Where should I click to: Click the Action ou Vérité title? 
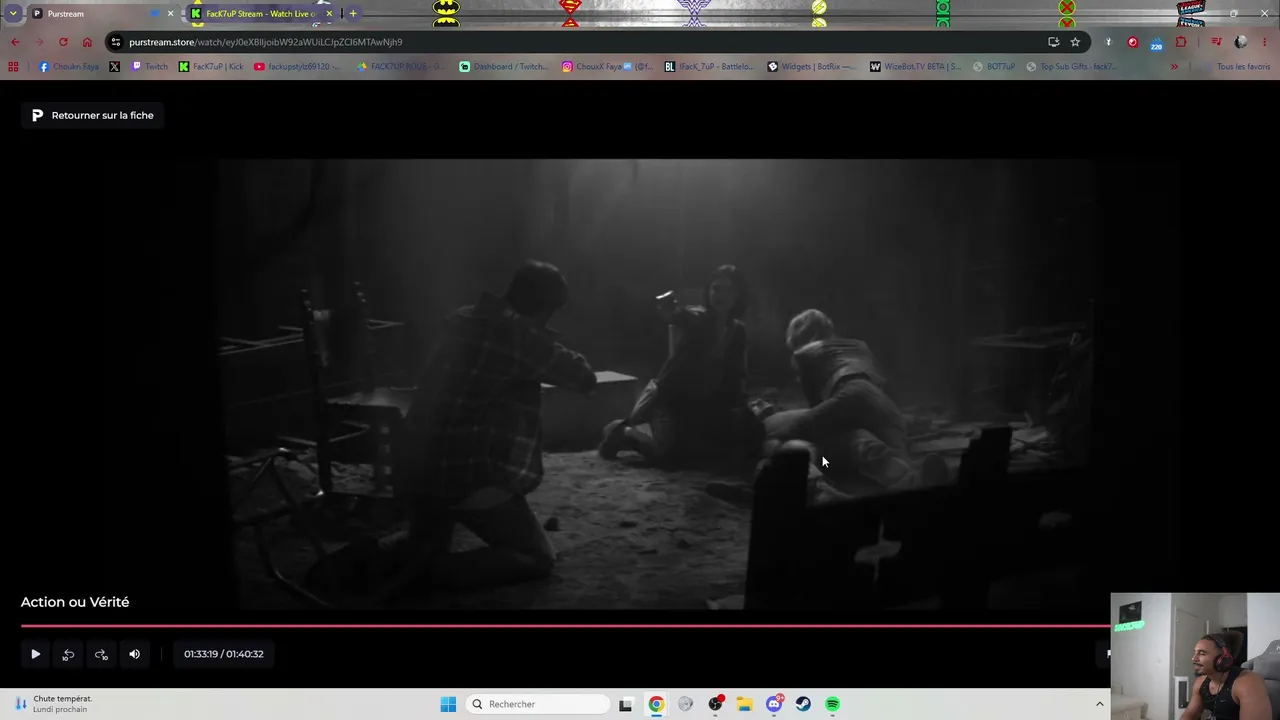[x=75, y=602]
